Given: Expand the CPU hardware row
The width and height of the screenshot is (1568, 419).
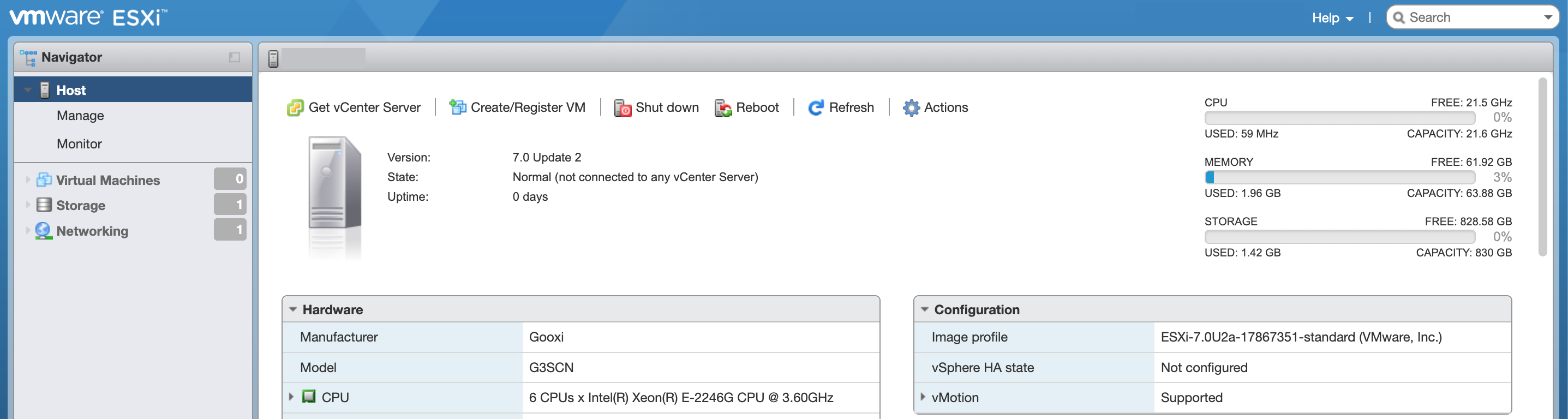Looking at the screenshot, I should pos(291,397).
